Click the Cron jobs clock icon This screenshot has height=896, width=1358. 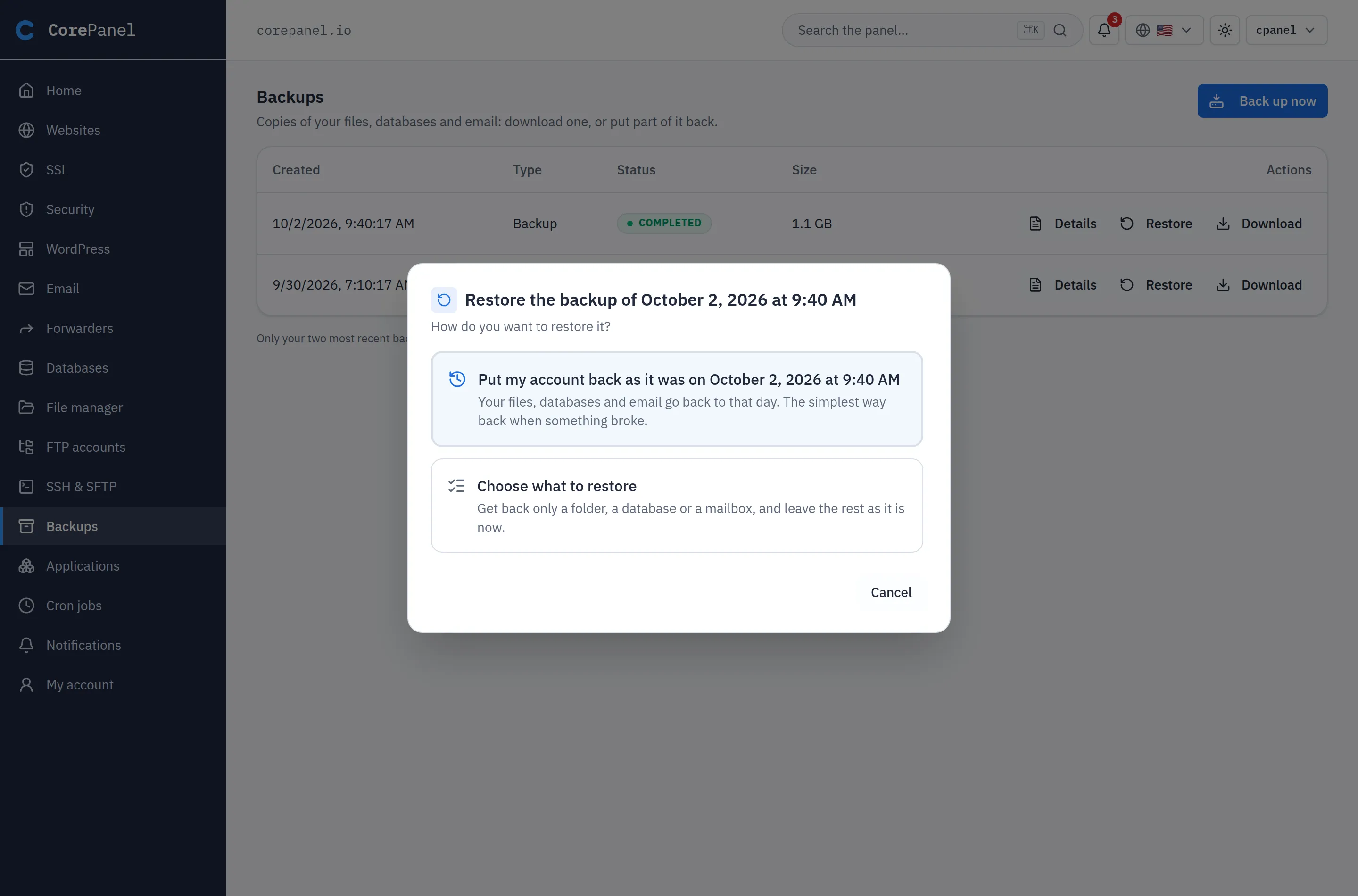point(26,606)
